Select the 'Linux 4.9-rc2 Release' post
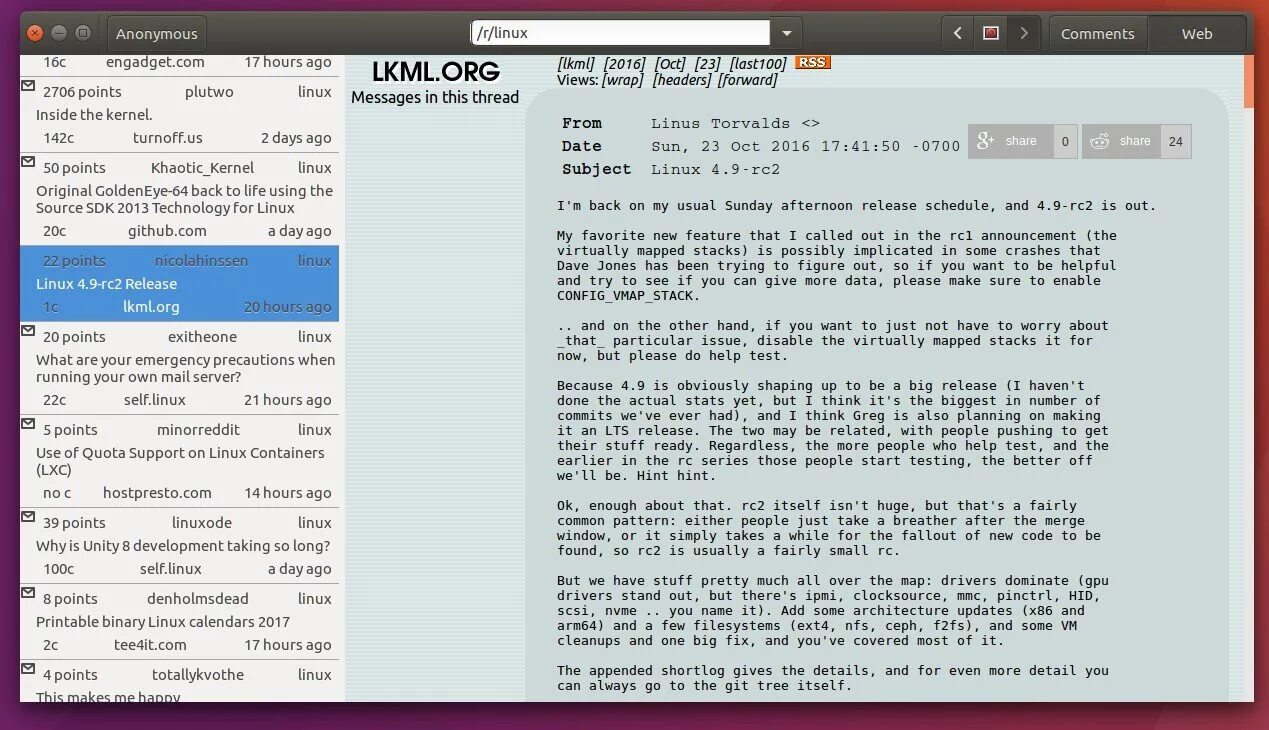The width and height of the screenshot is (1269, 730). click(106, 284)
